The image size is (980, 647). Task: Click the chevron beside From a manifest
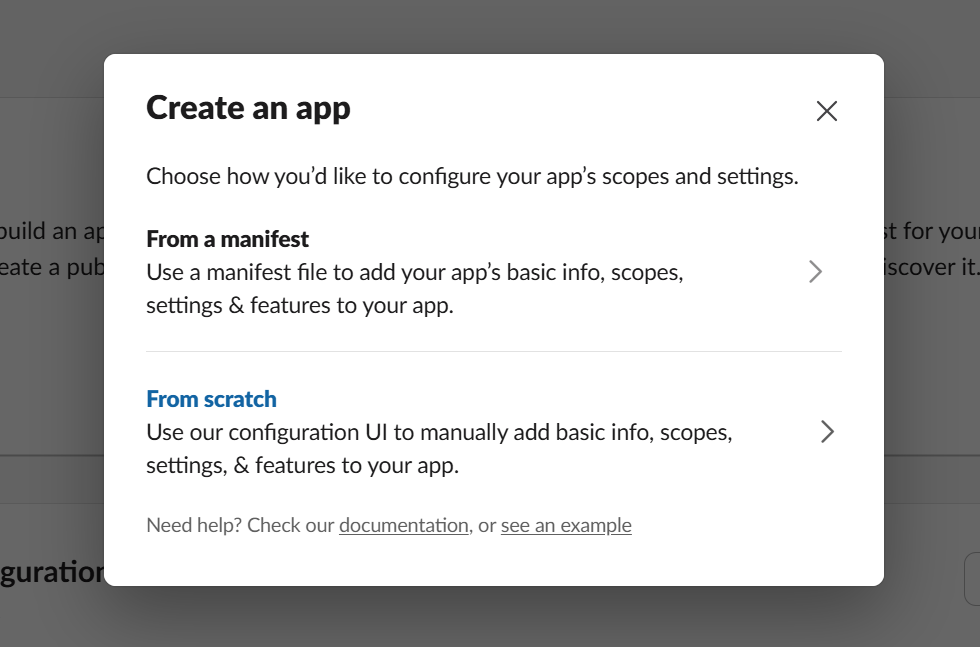pyautogui.click(x=815, y=272)
